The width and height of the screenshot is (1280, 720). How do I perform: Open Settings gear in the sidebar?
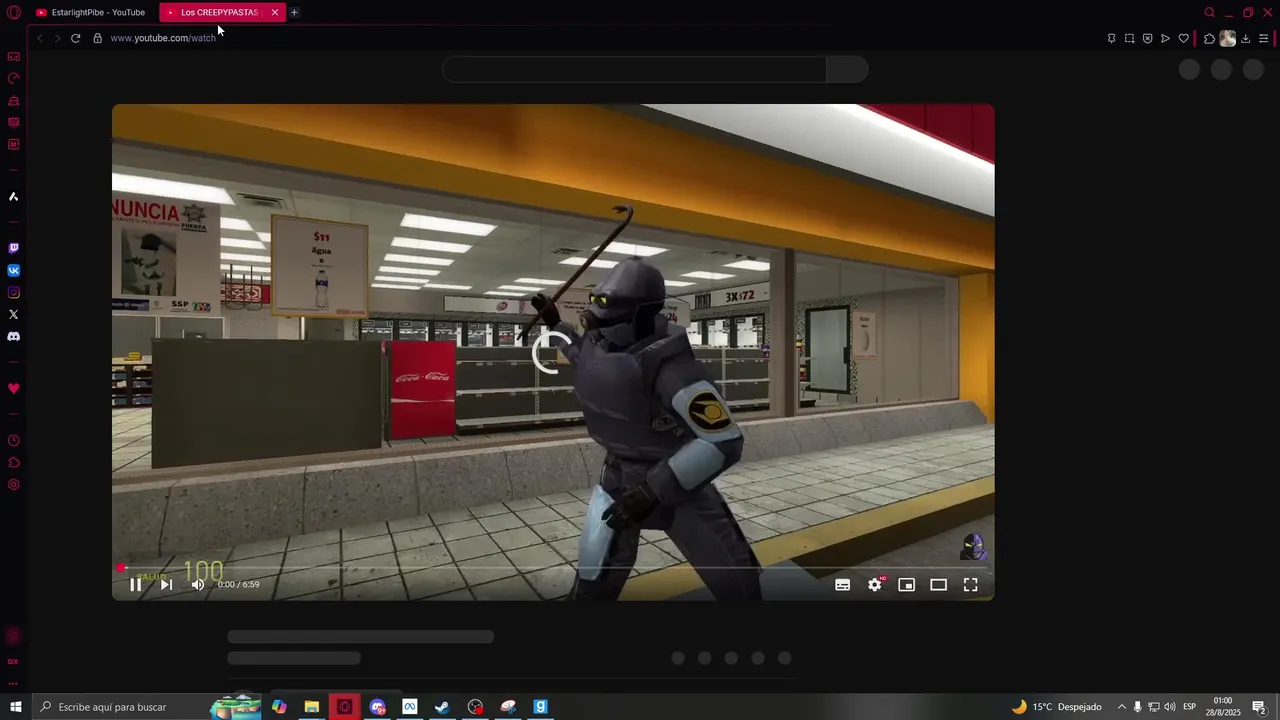13,485
